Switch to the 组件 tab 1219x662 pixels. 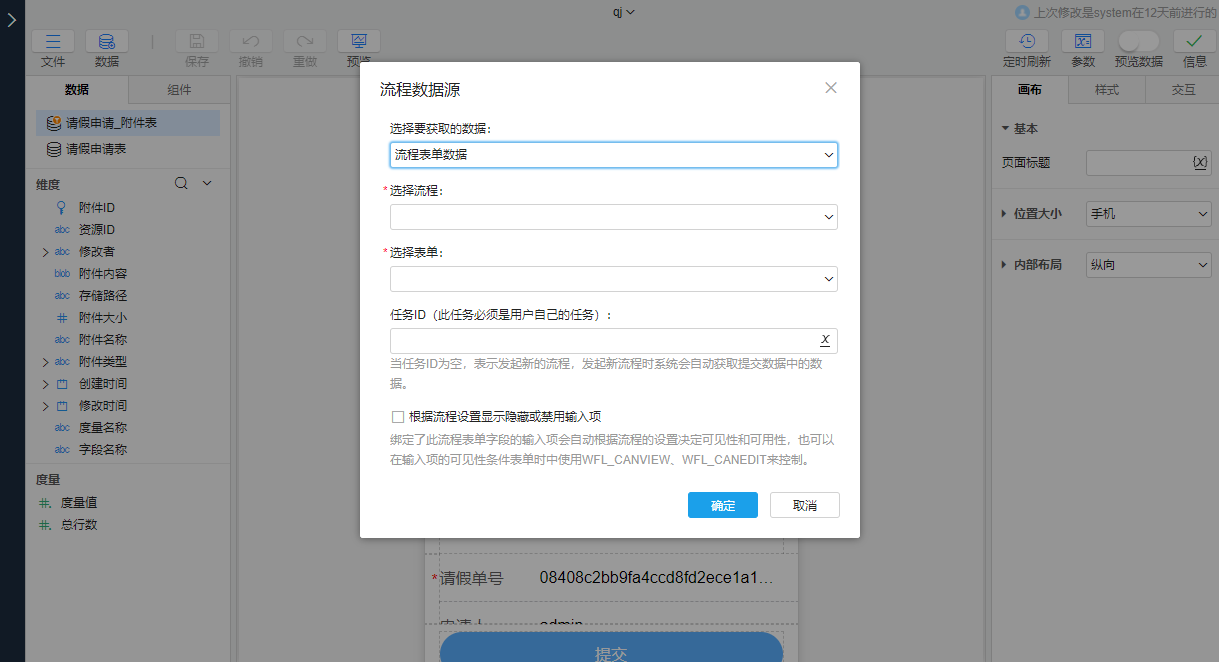coord(179,90)
